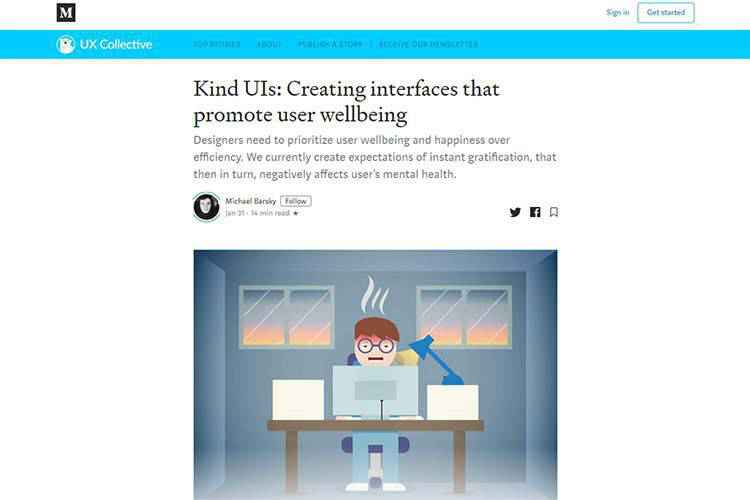The width and height of the screenshot is (750, 500).
Task: Share the article on Facebook
Action: pos(535,212)
